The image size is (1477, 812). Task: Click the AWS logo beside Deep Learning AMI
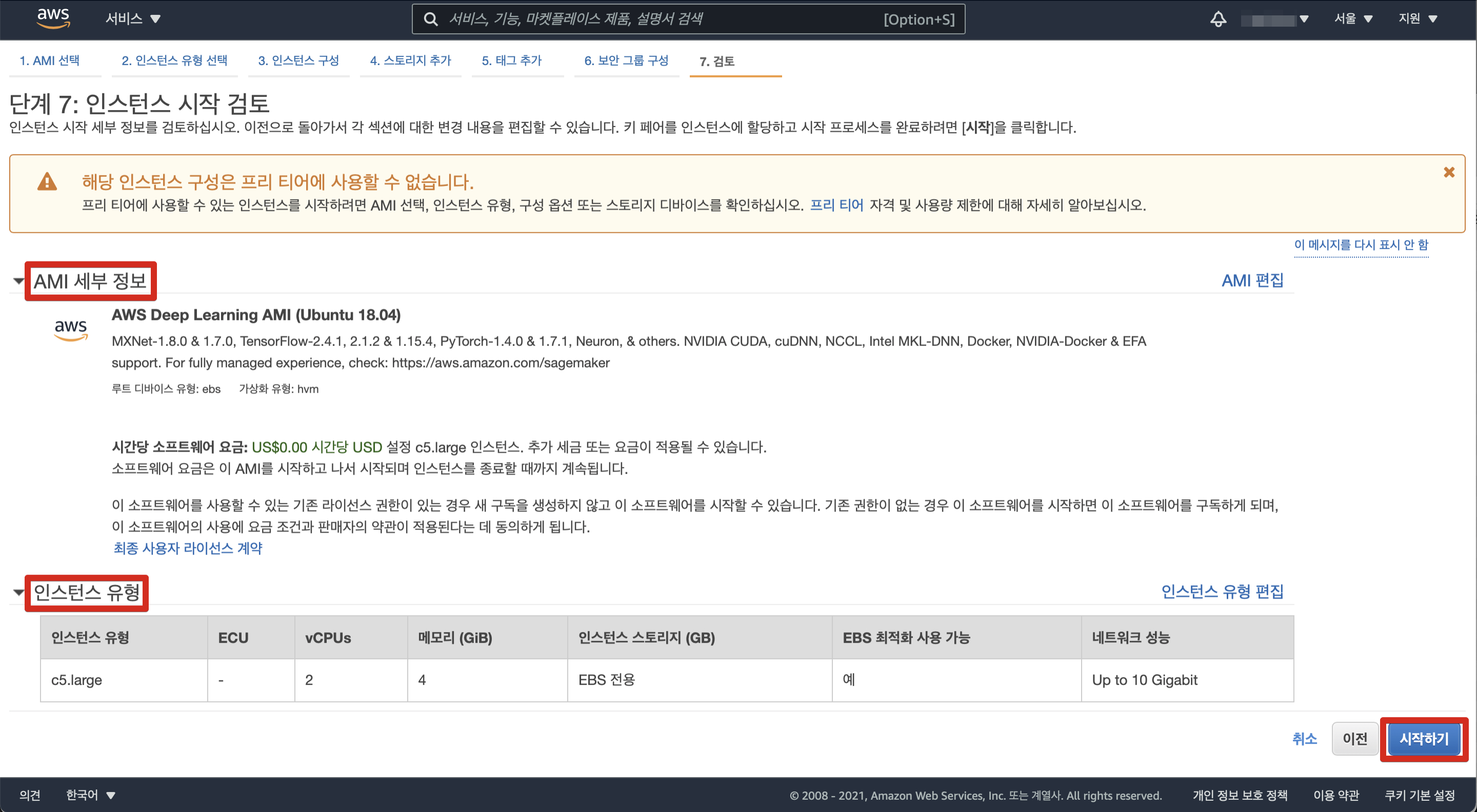click(71, 330)
